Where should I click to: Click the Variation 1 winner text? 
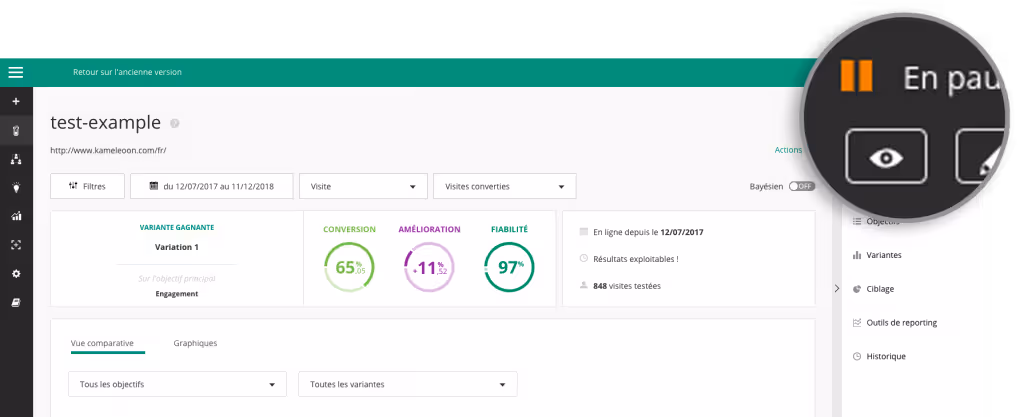click(x=177, y=247)
